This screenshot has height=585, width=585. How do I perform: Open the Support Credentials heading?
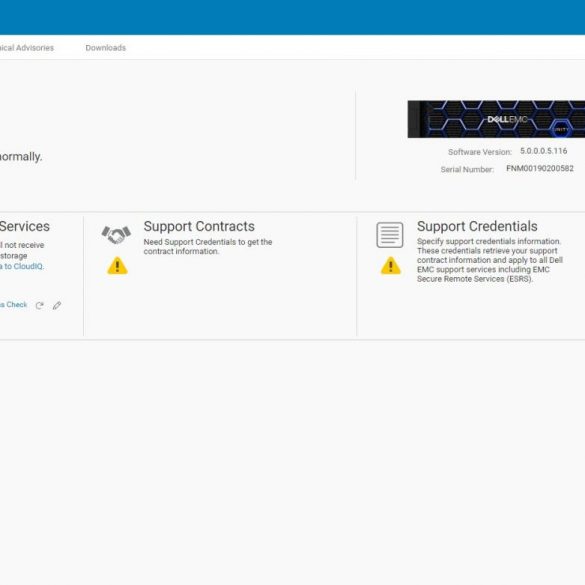coord(477,226)
